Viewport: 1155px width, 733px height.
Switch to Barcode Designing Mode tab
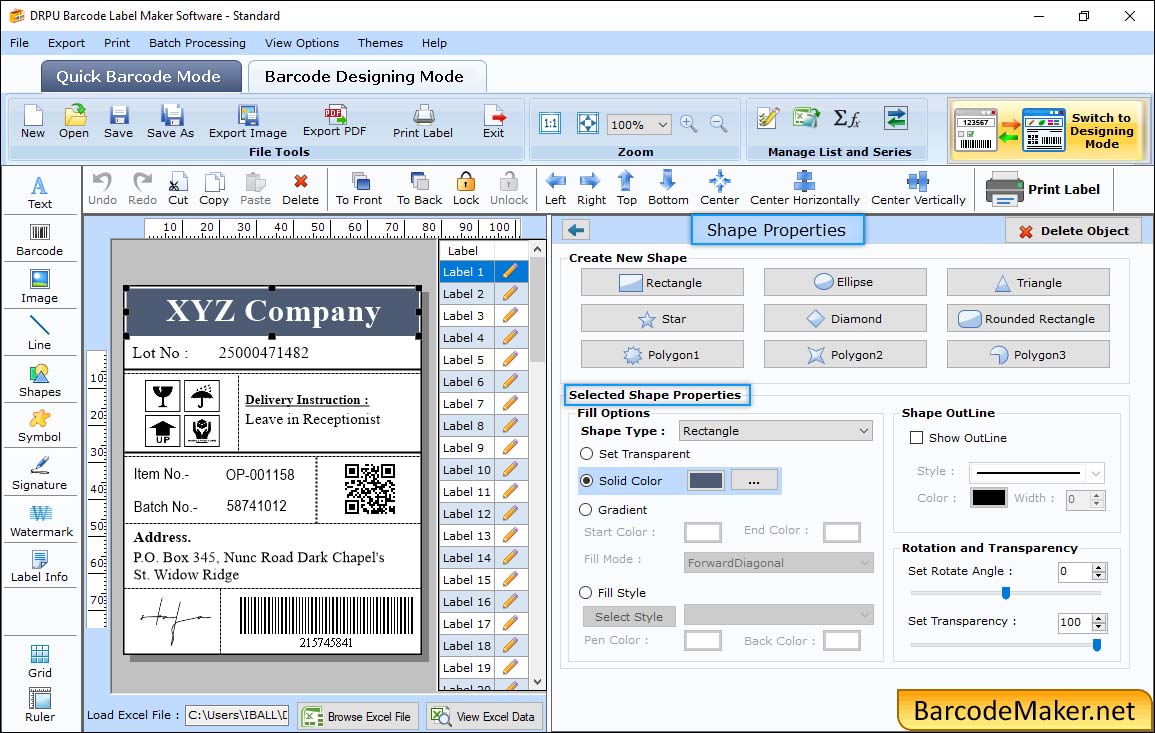tap(367, 77)
